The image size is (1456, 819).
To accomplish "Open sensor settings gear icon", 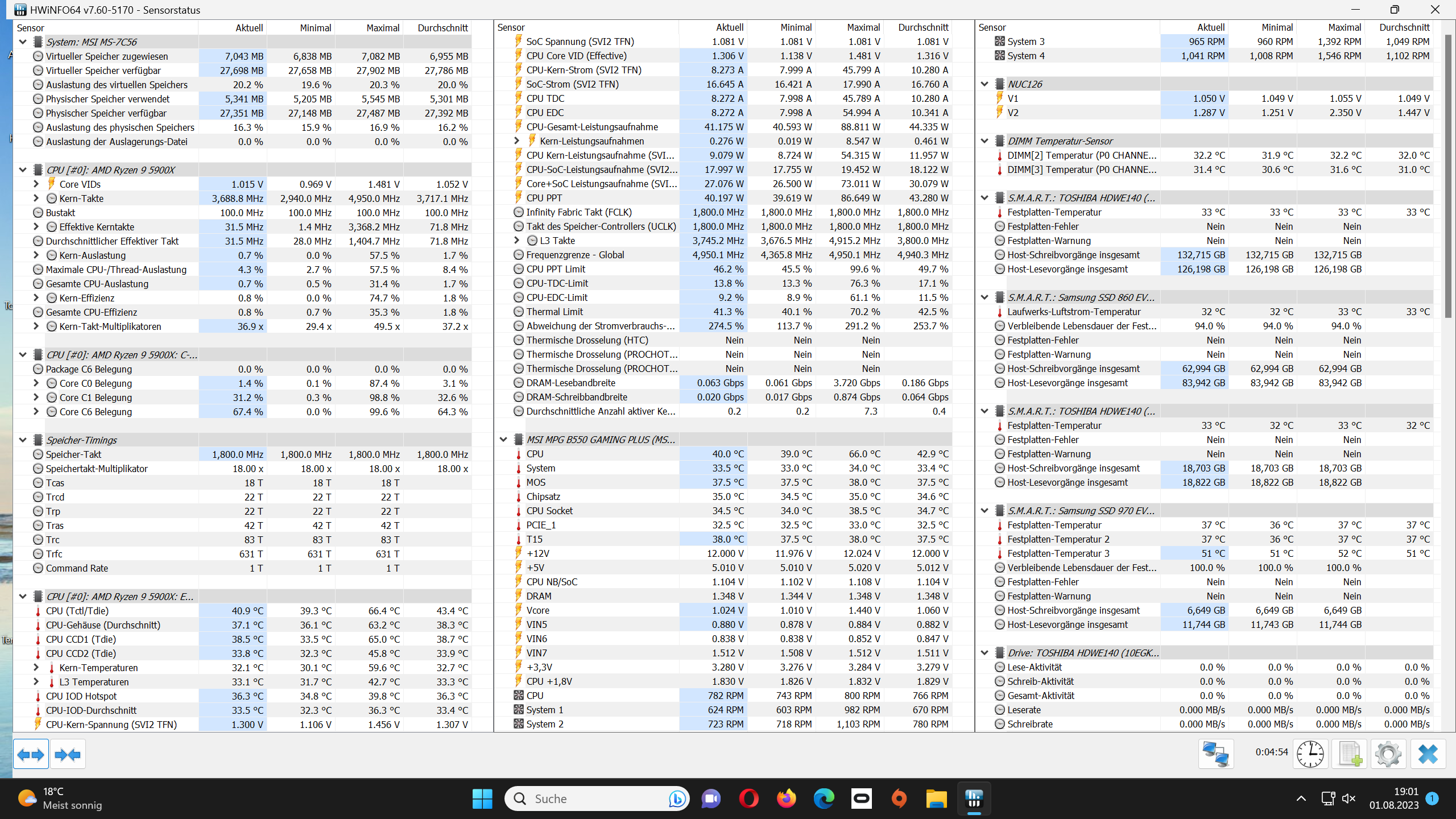I will click(1388, 755).
